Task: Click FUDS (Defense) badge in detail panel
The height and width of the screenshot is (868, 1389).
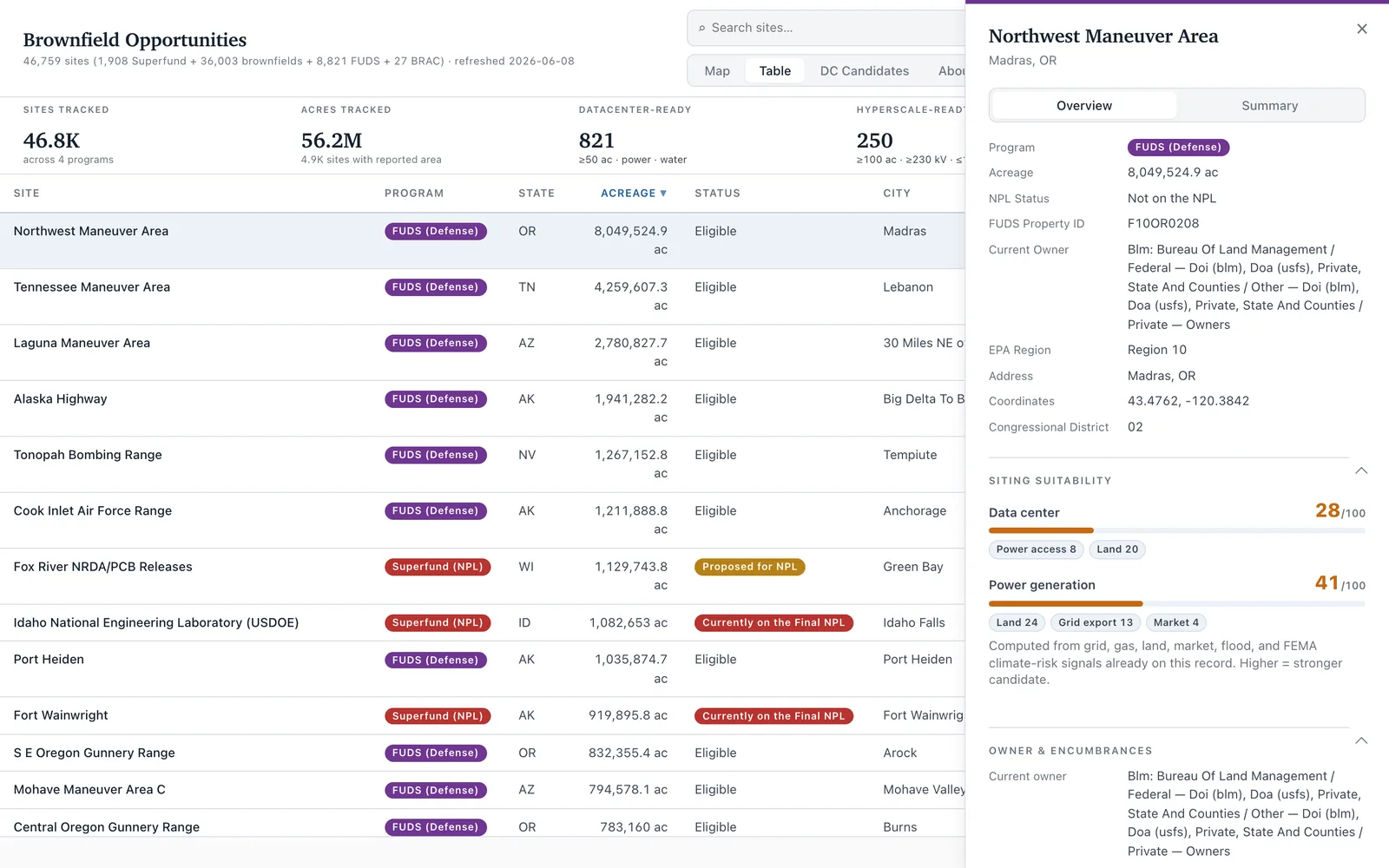Action: click(1178, 148)
